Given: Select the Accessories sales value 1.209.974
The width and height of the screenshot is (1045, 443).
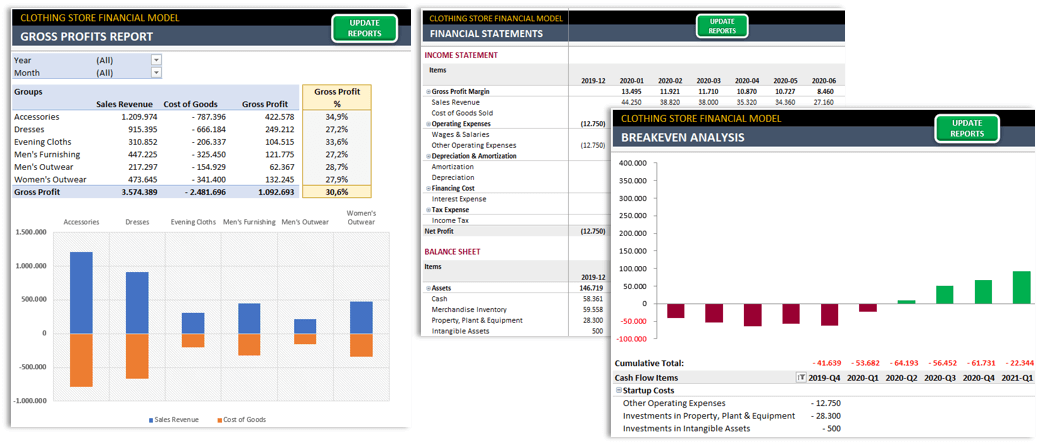Looking at the screenshot, I should tap(137, 117).
